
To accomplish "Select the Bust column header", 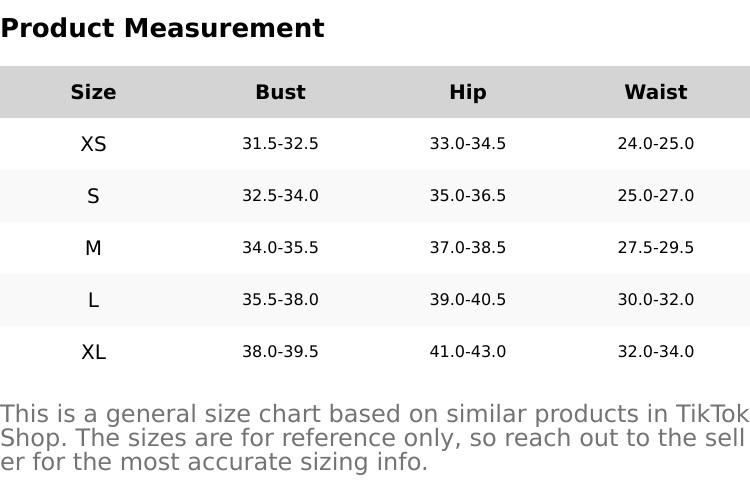I will (x=280, y=93).
